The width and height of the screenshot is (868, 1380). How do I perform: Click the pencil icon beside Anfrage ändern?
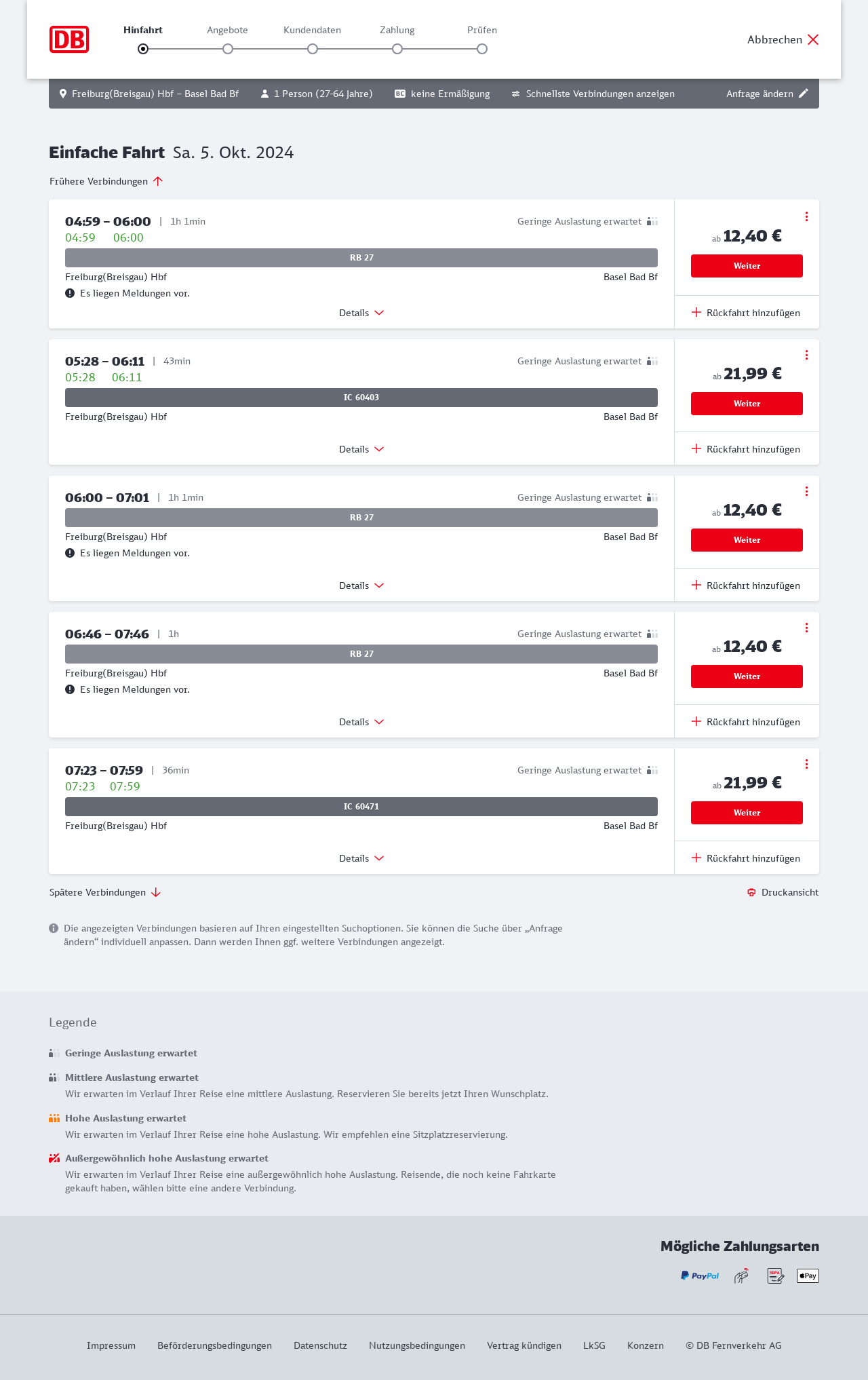(x=804, y=94)
